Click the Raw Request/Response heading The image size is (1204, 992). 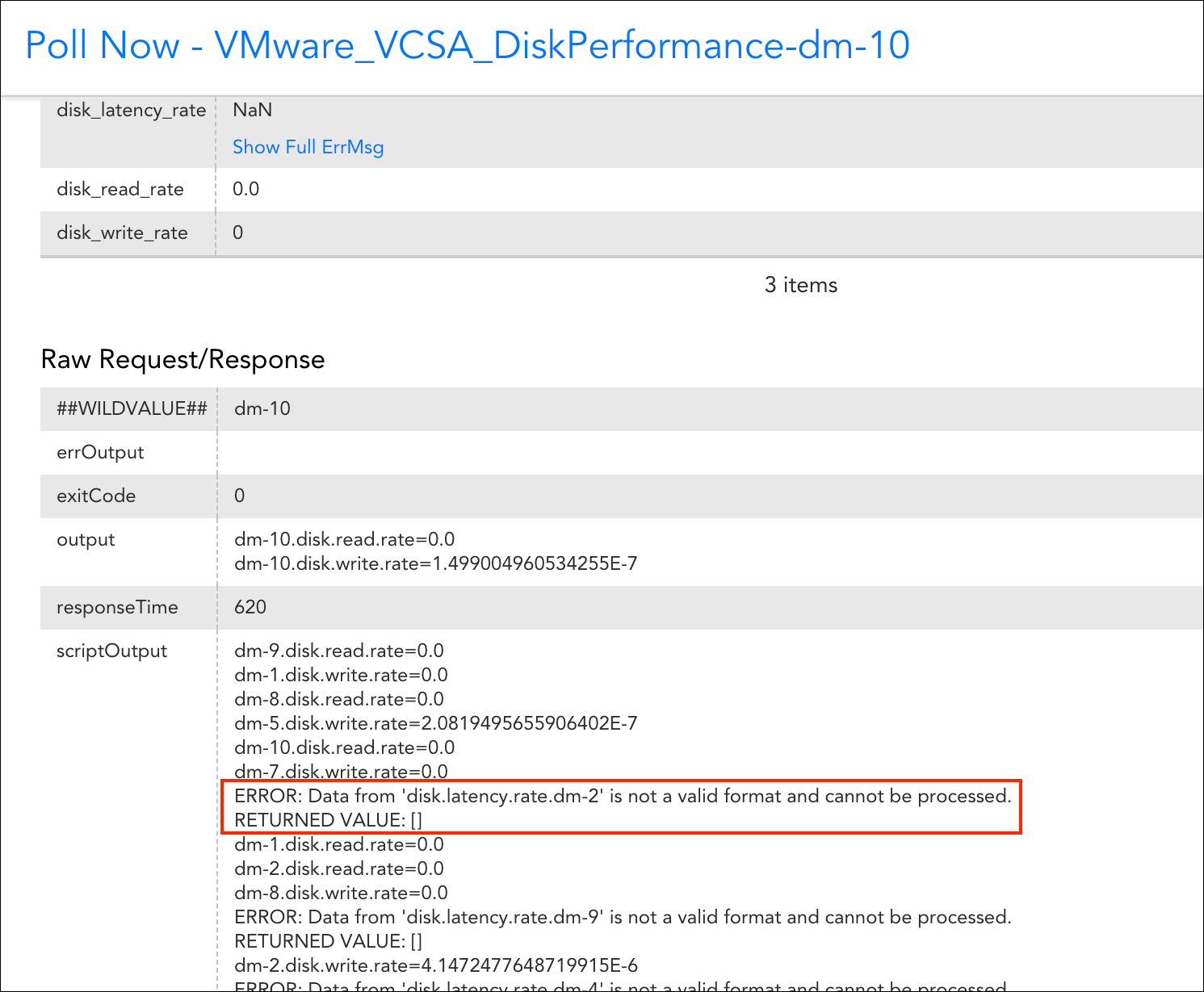click(x=182, y=359)
